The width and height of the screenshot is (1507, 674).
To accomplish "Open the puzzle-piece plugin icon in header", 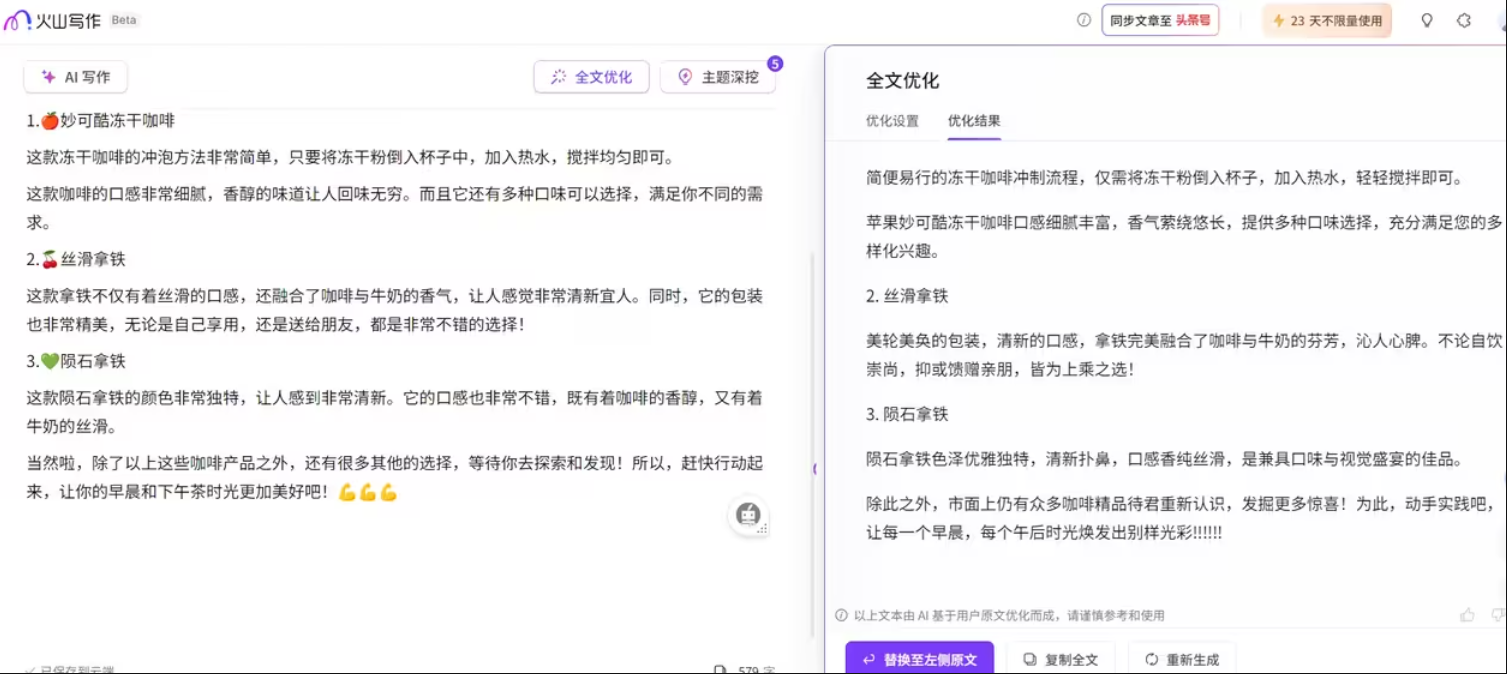I will (x=1464, y=20).
